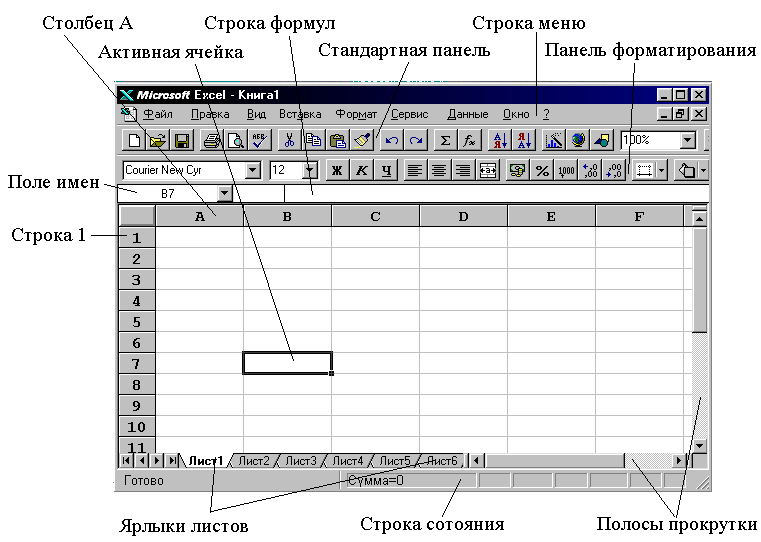
Task: Open Print Preview with the magnifier page icon
Action: (236, 141)
